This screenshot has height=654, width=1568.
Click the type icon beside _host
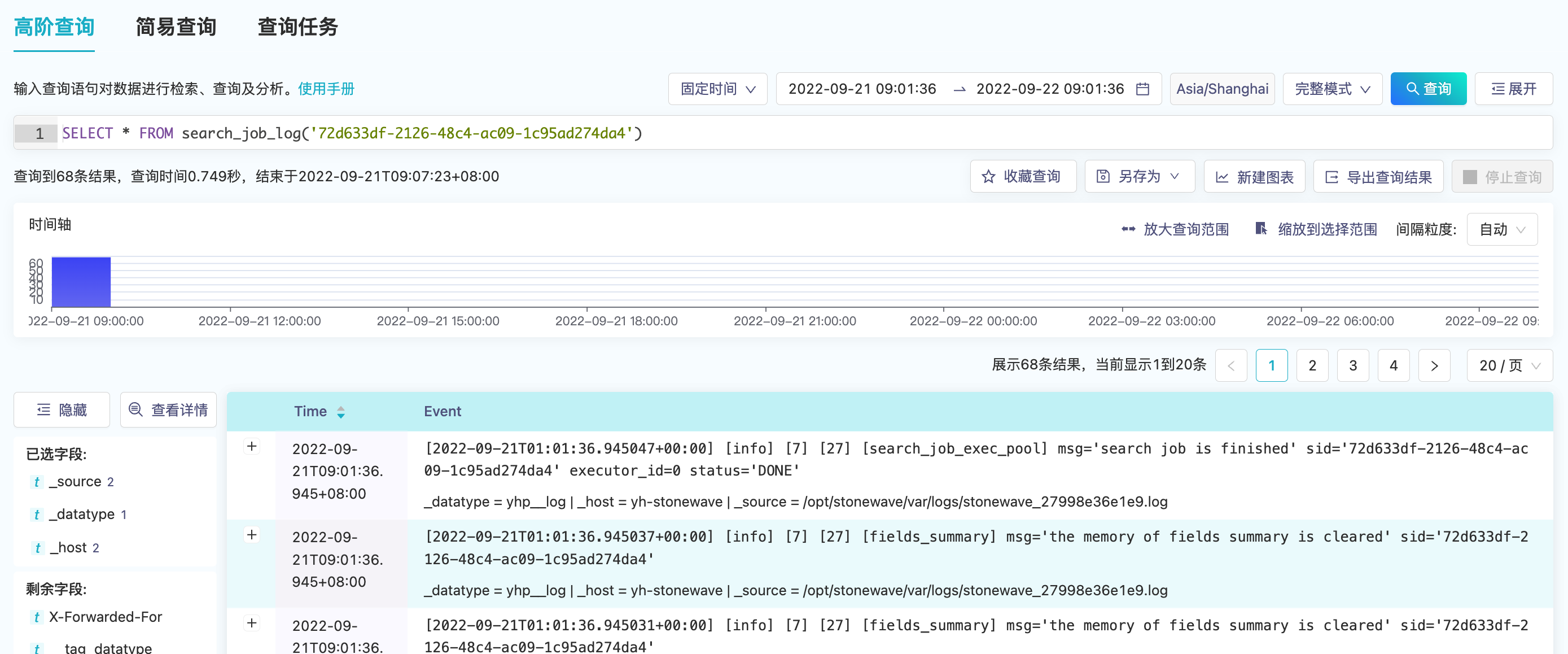37,547
